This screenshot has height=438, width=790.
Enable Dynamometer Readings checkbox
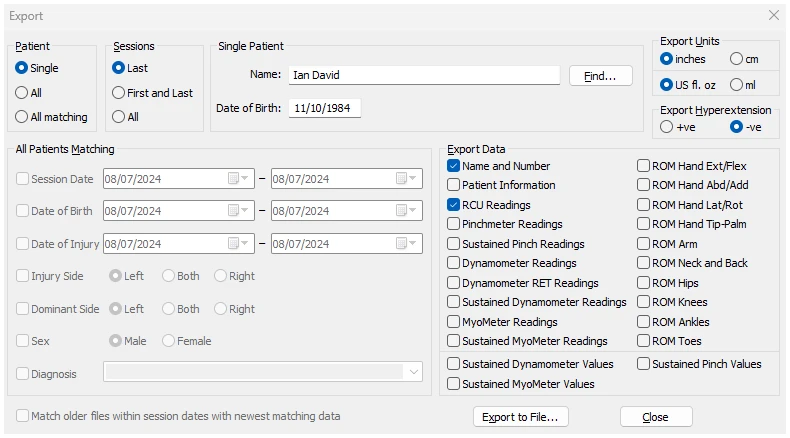click(x=454, y=263)
